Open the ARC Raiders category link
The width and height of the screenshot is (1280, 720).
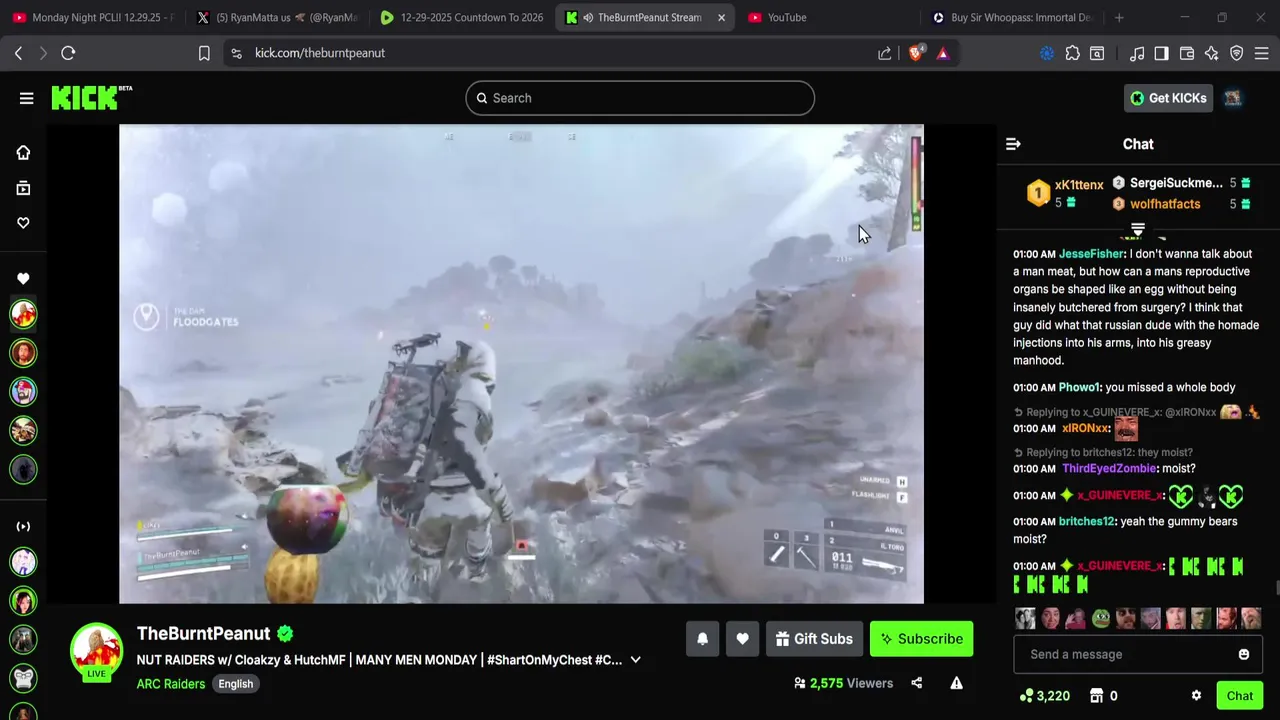pos(171,684)
